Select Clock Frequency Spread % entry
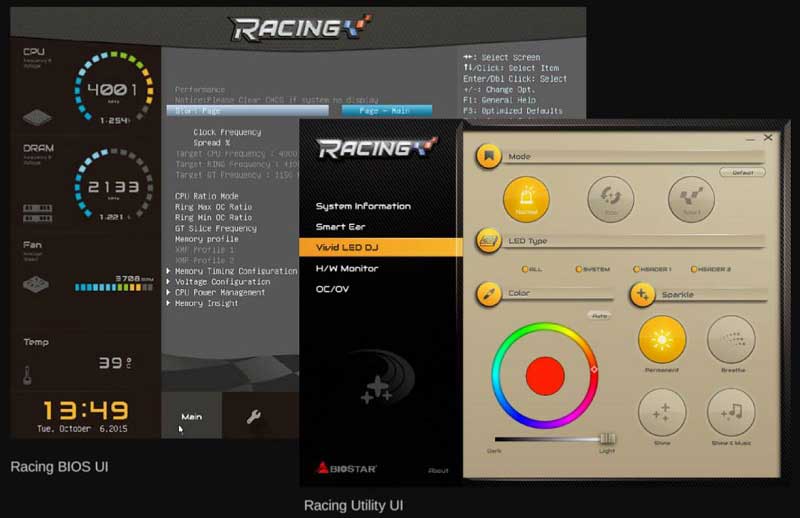 pyautogui.click(x=227, y=137)
